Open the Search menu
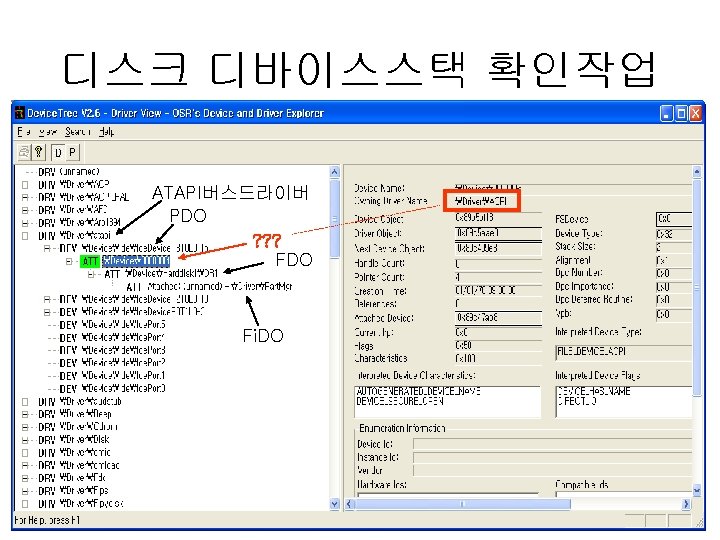 77,132
